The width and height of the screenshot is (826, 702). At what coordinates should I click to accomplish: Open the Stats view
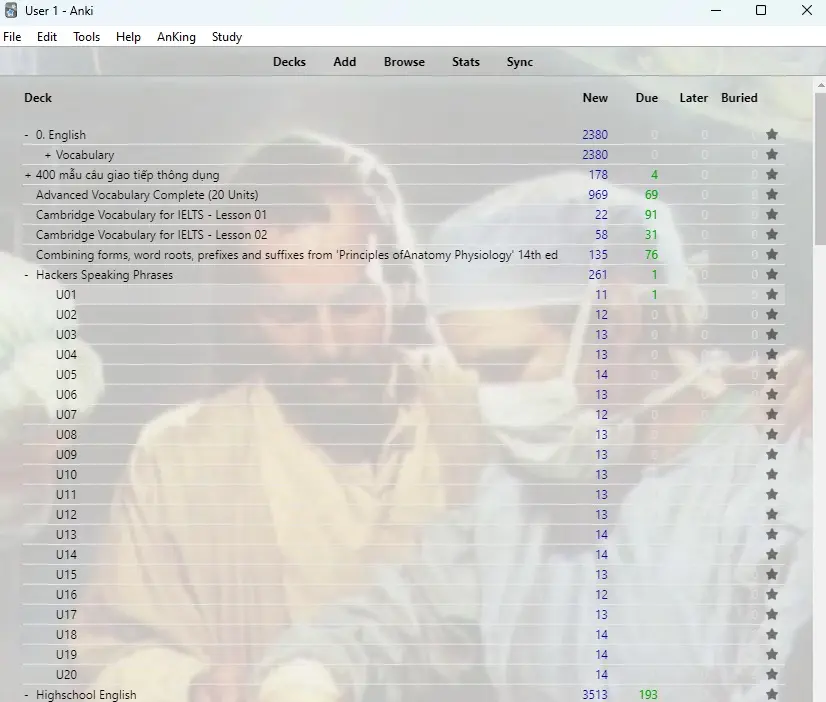pyautogui.click(x=465, y=62)
